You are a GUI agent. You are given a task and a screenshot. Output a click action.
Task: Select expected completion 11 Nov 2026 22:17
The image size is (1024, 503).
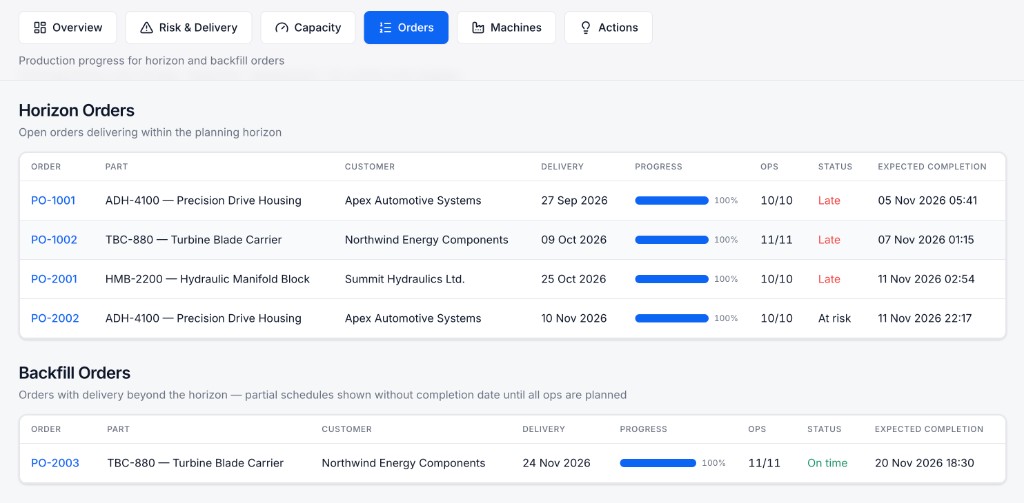point(925,318)
